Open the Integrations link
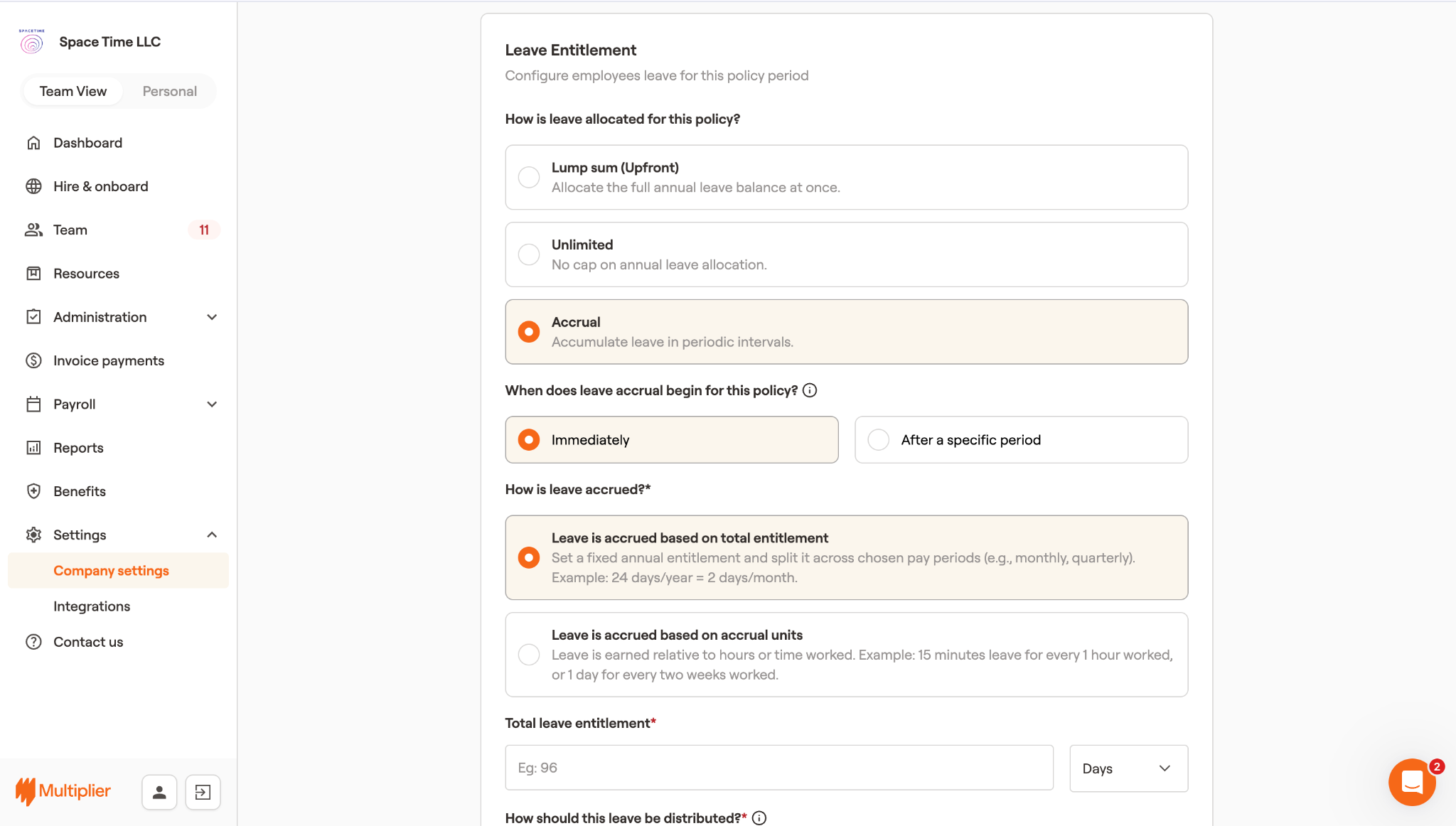This screenshot has height=826, width=1456. (92, 606)
